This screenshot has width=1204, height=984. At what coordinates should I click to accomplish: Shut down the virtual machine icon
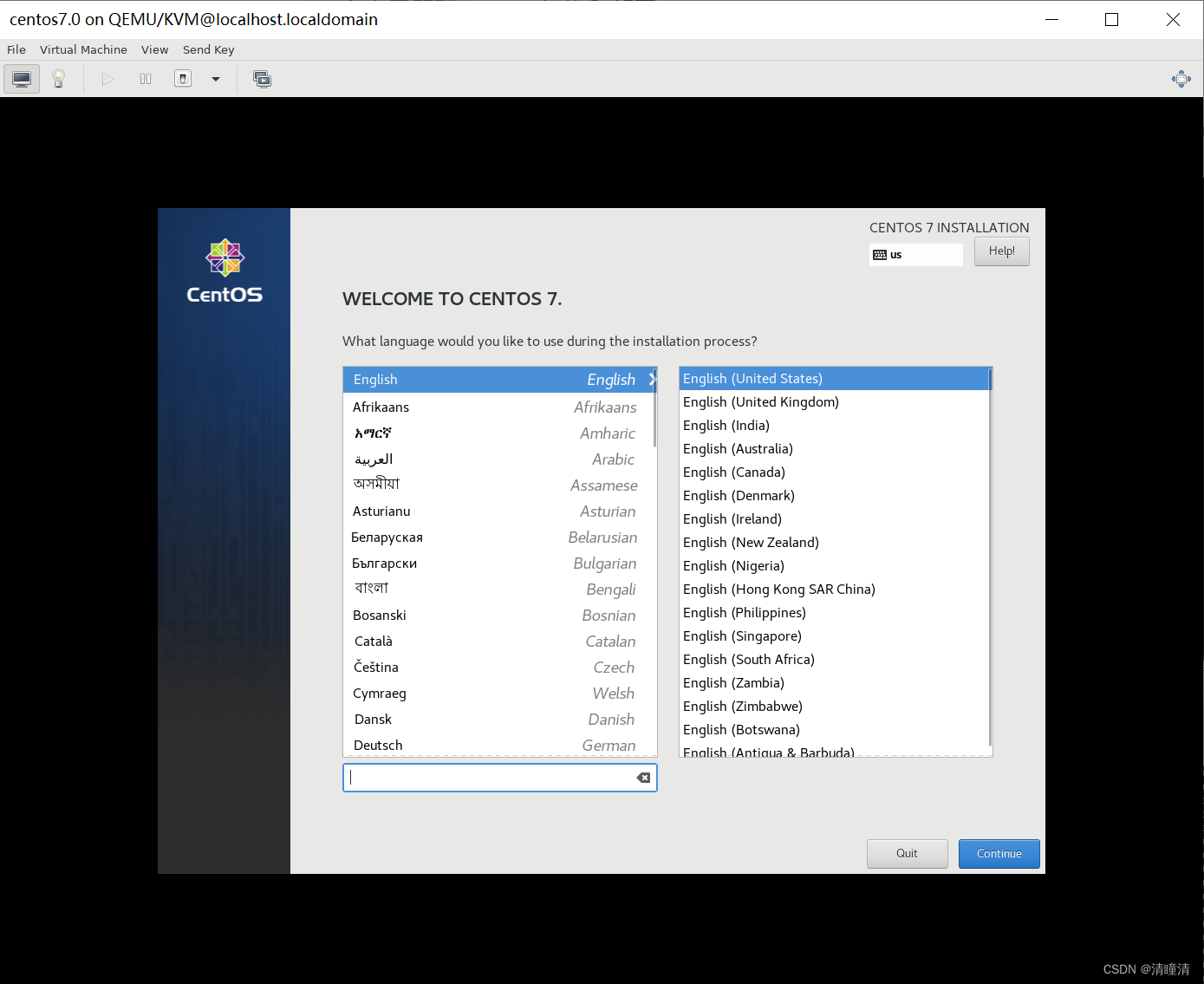[x=183, y=79]
